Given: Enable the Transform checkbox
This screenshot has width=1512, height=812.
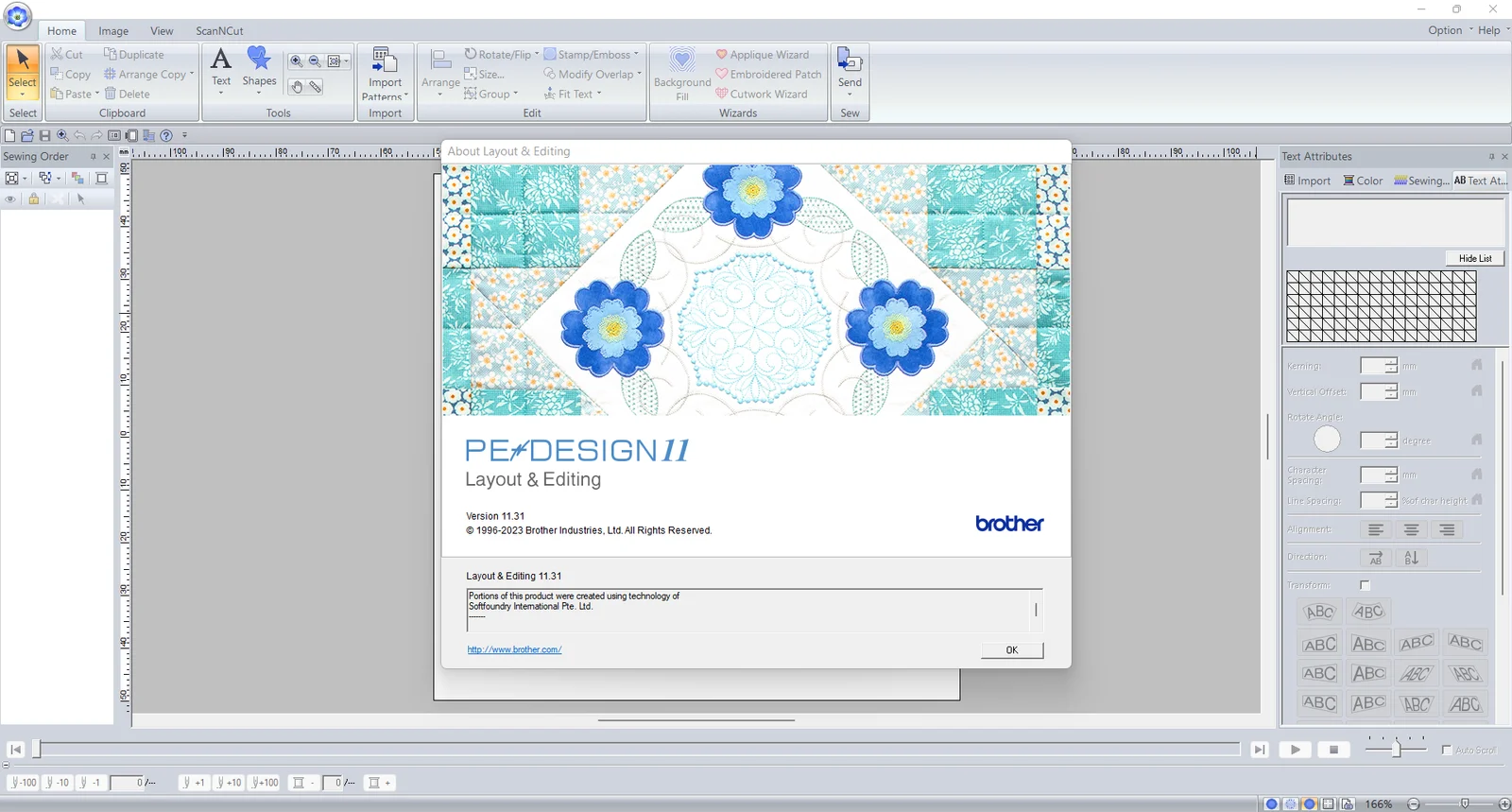Looking at the screenshot, I should coord(1365,585).
